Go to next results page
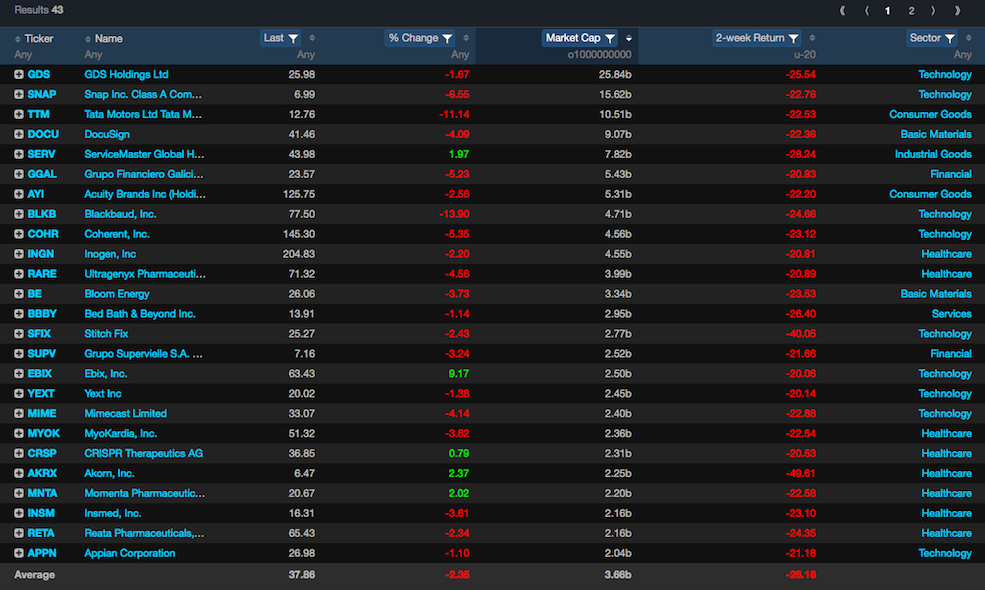 point(933,11)
